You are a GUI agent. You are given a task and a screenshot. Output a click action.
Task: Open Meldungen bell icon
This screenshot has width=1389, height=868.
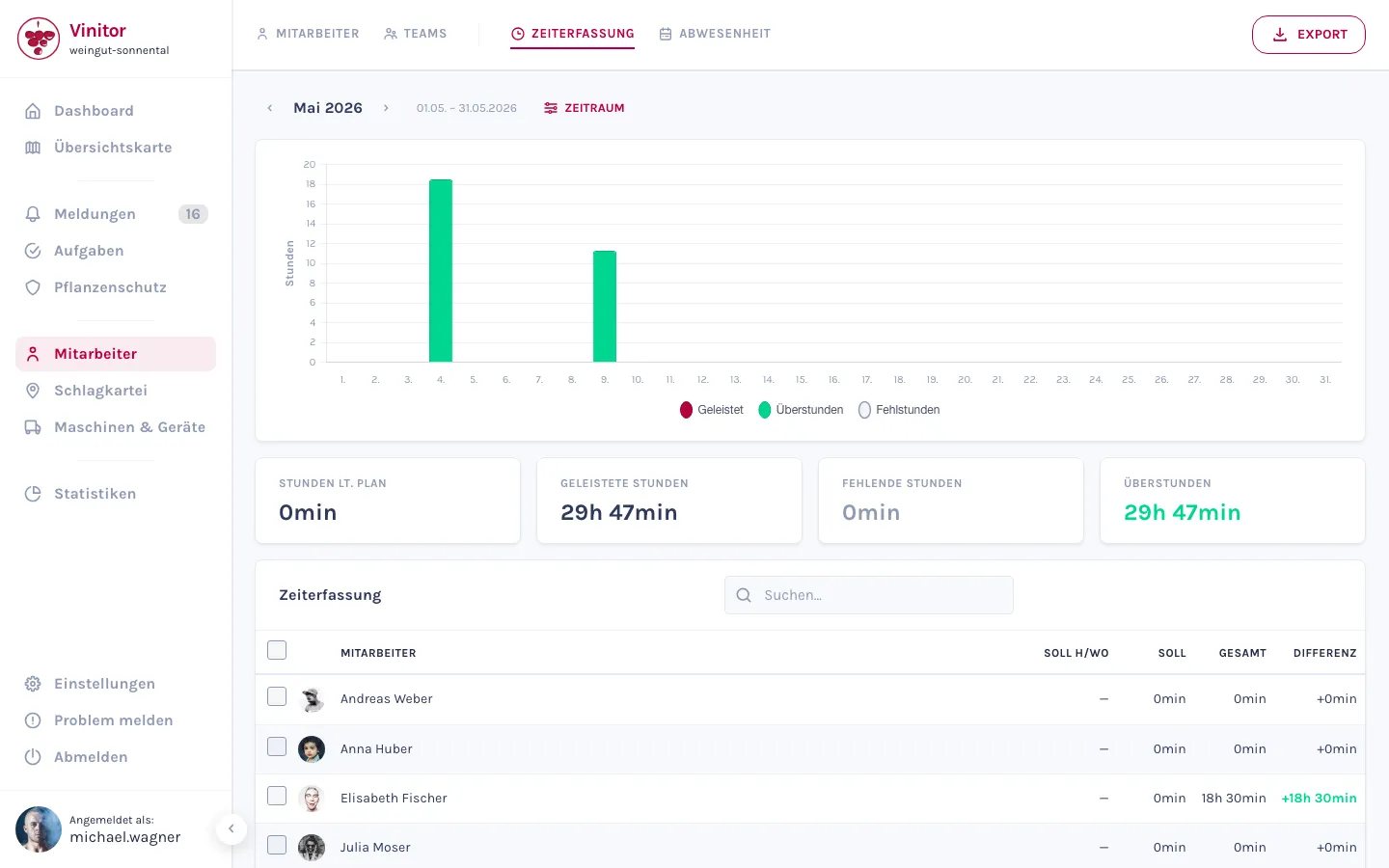[x=33, y=214]
